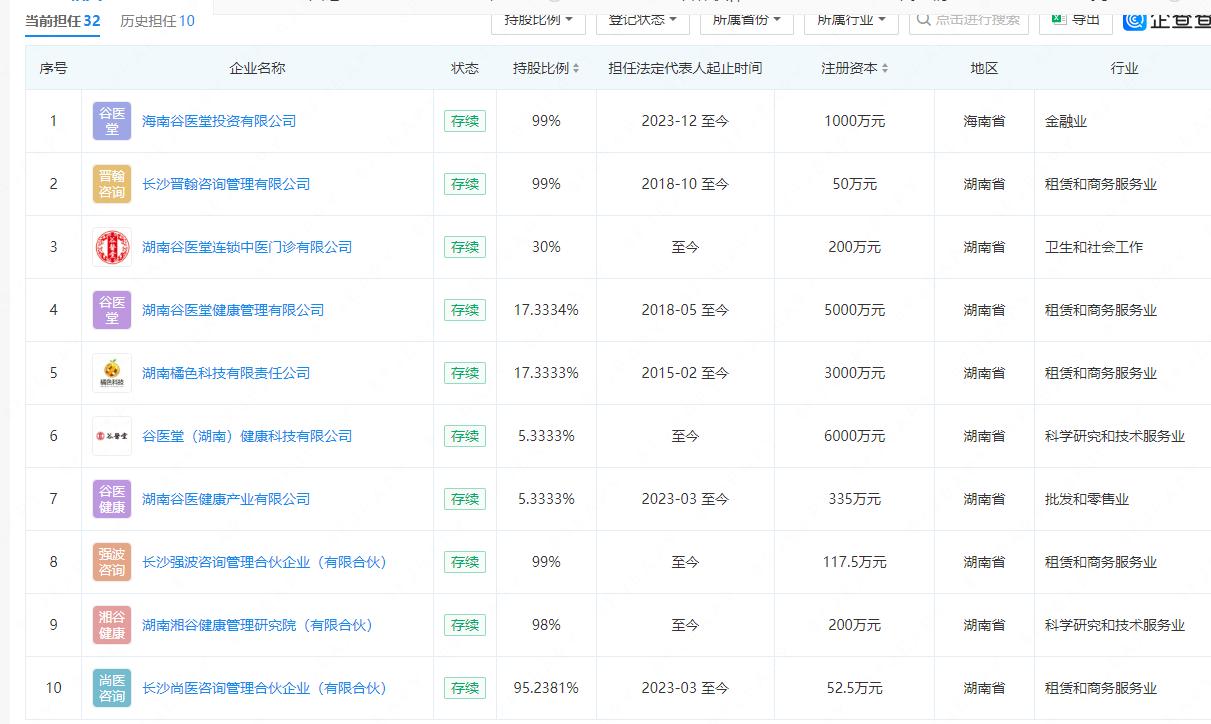The width and height of the screenshot is (1211, 724).
Task: Open 湖南谷医健康产业有限公司 link
Action: point(226,499)
